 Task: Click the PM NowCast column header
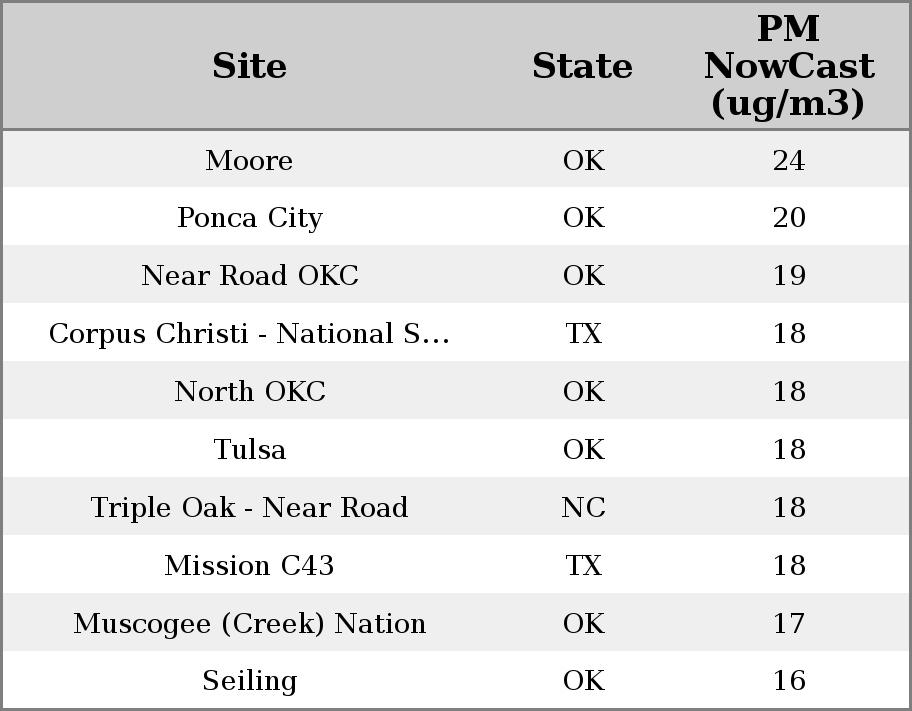(x=788, y=66)
